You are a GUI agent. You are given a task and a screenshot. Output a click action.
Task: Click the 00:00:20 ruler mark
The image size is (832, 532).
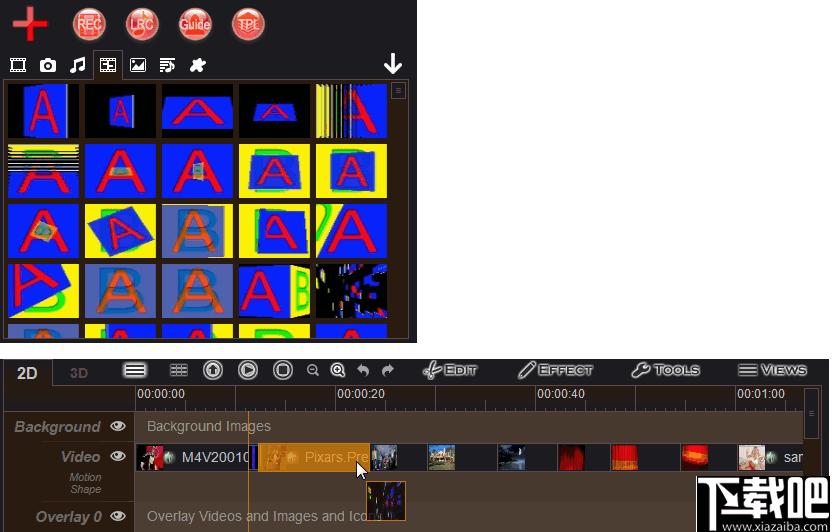point(361,394)
